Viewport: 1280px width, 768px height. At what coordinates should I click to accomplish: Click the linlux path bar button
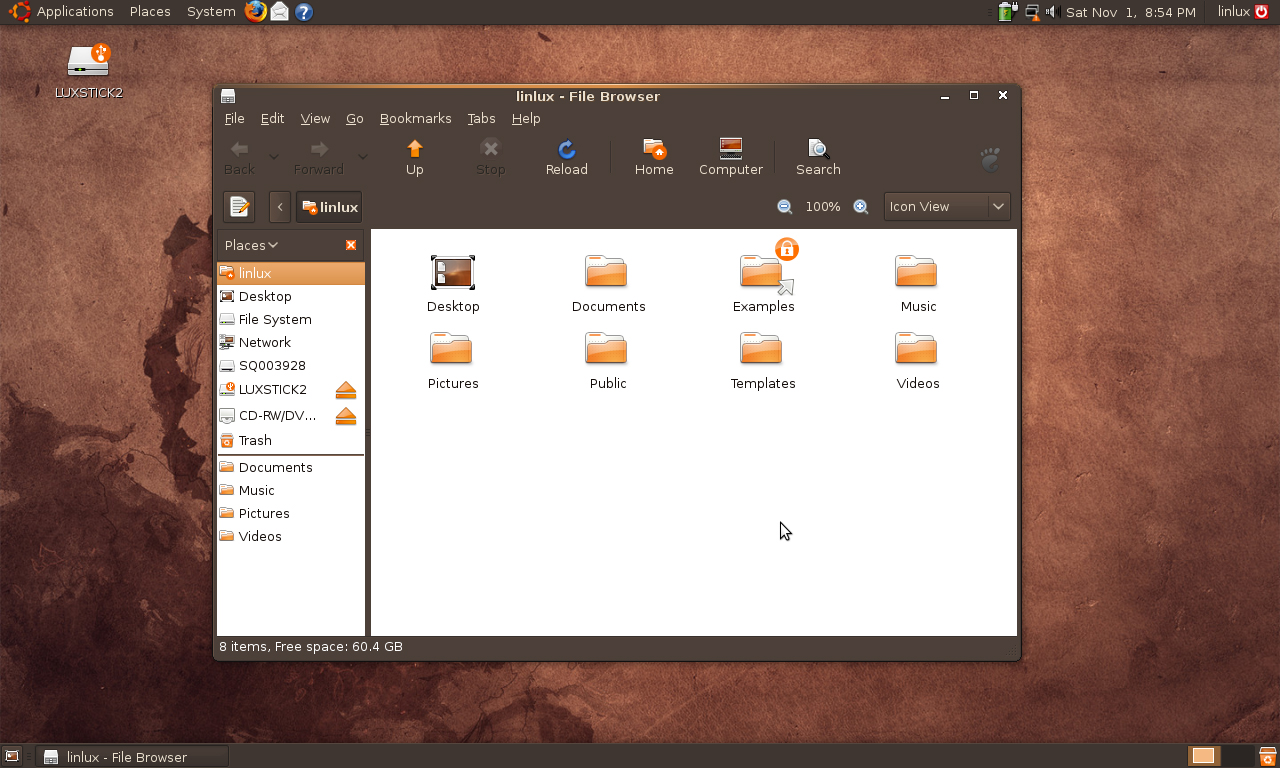pyautogui.click(x=329, y=207)
